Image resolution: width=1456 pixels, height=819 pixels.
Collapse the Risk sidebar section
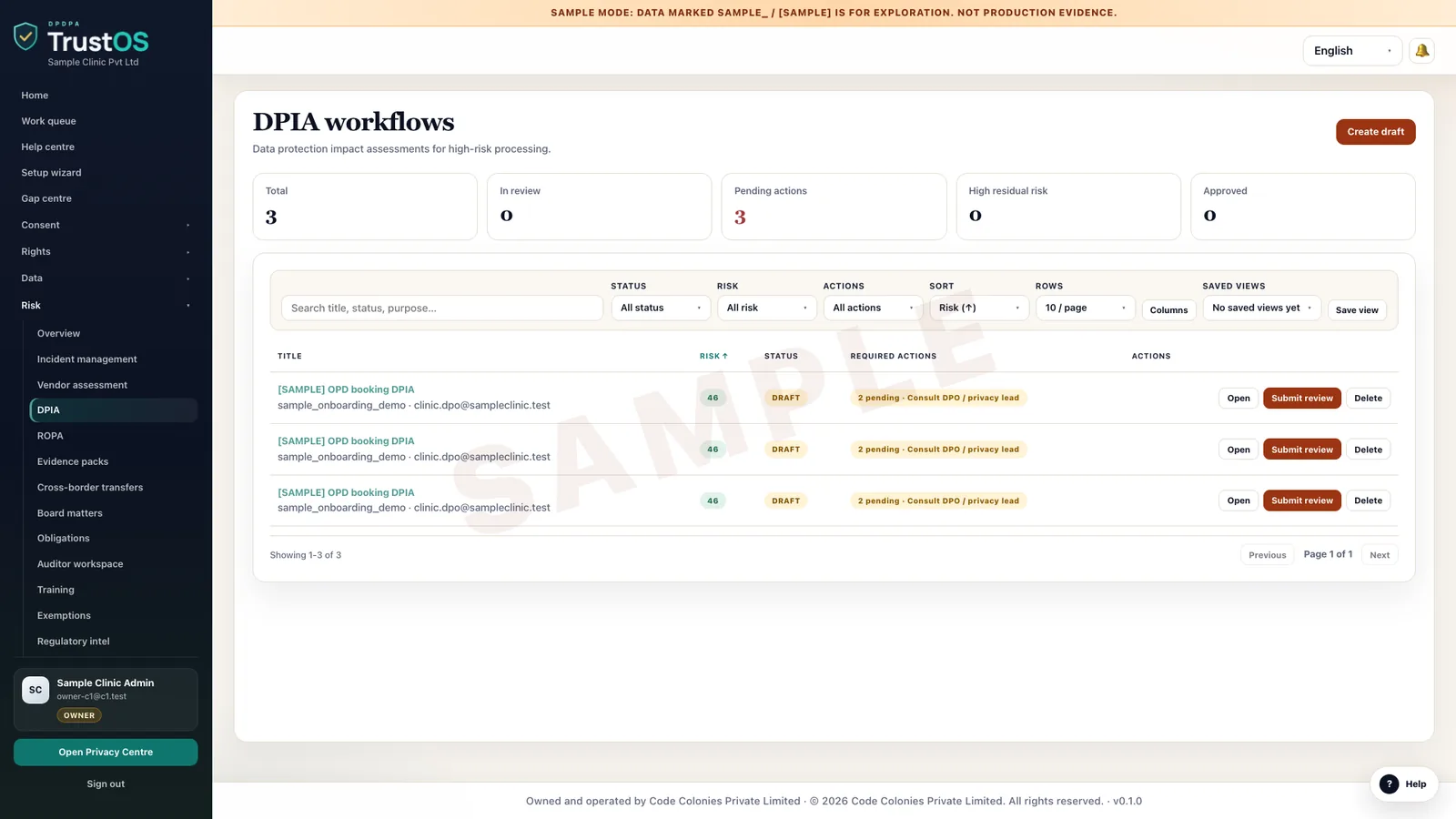point(106,306)
